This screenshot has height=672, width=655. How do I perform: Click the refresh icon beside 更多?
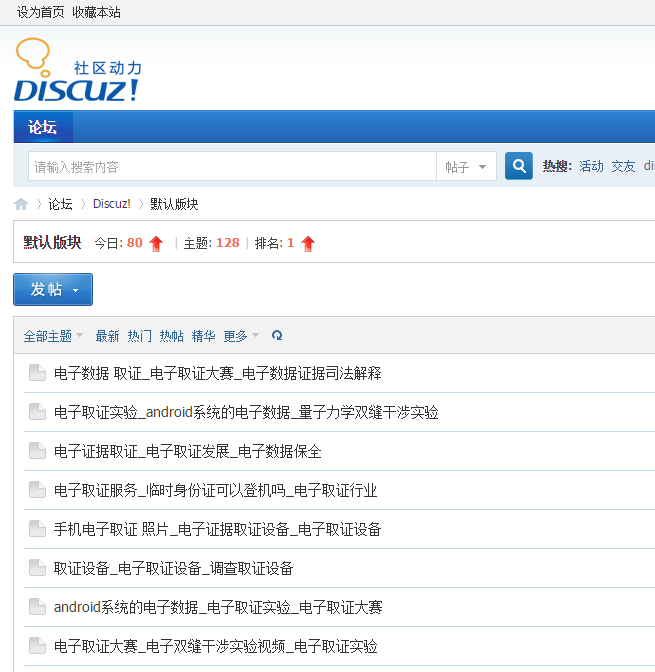[x=277, y=336]
